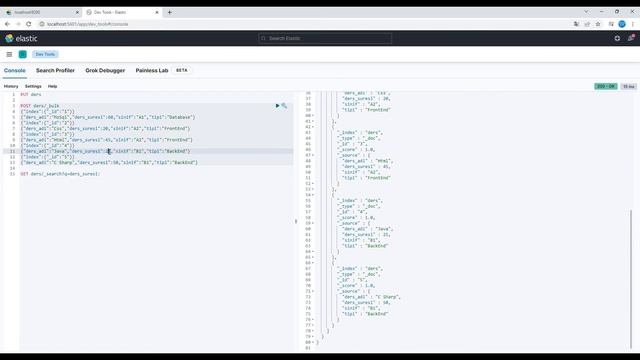Click the Elastic logo
Screen dimensions: 640x360
pos(21,38)
